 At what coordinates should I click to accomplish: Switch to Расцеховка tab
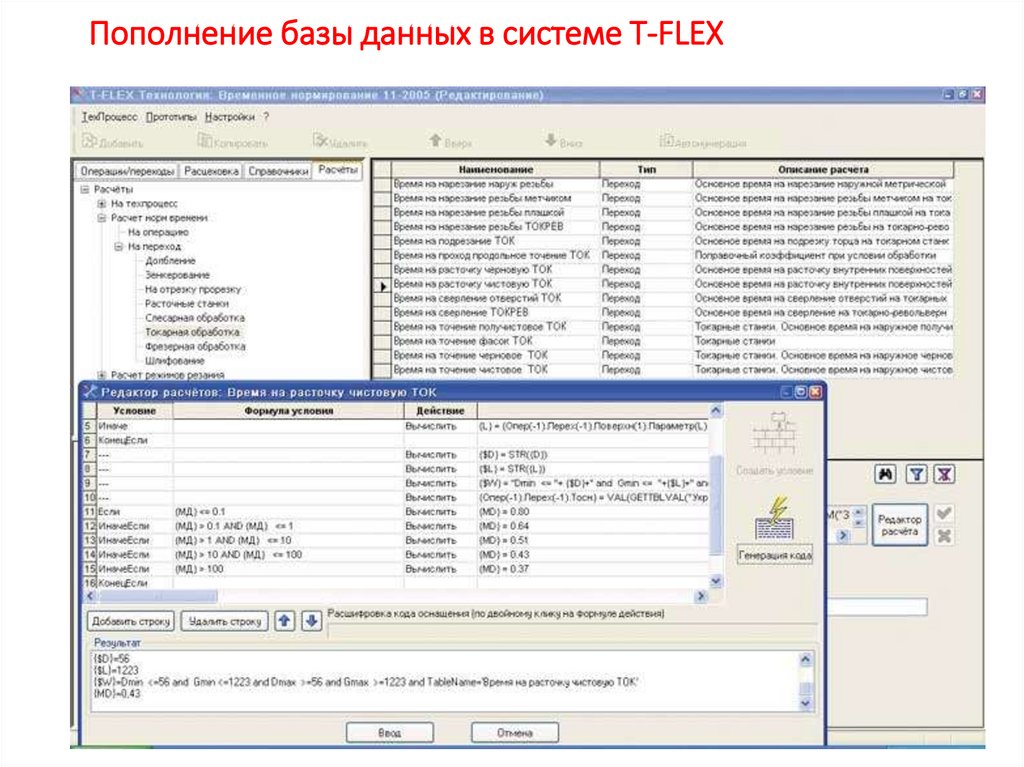(211, 171)
